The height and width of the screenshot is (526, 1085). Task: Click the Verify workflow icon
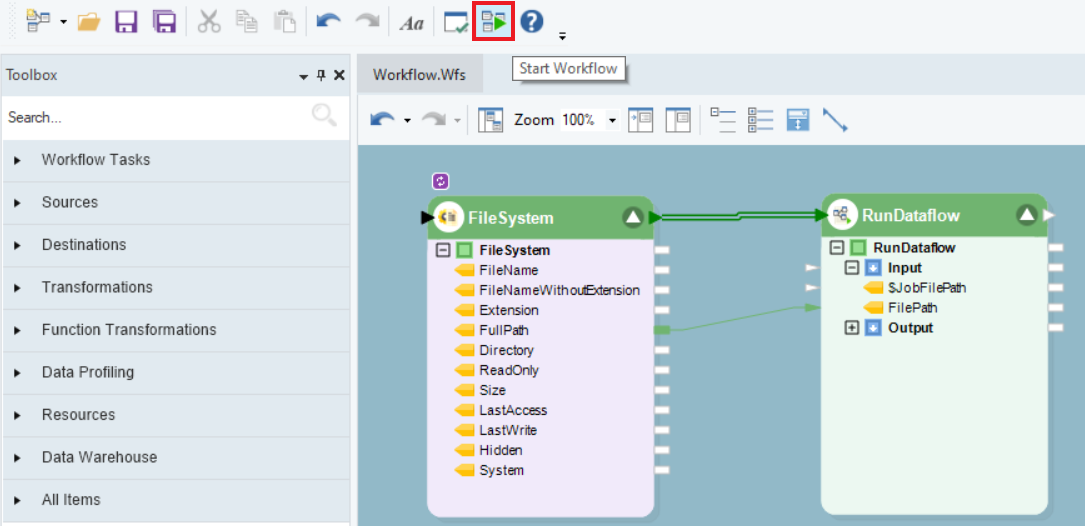[456, 22]
